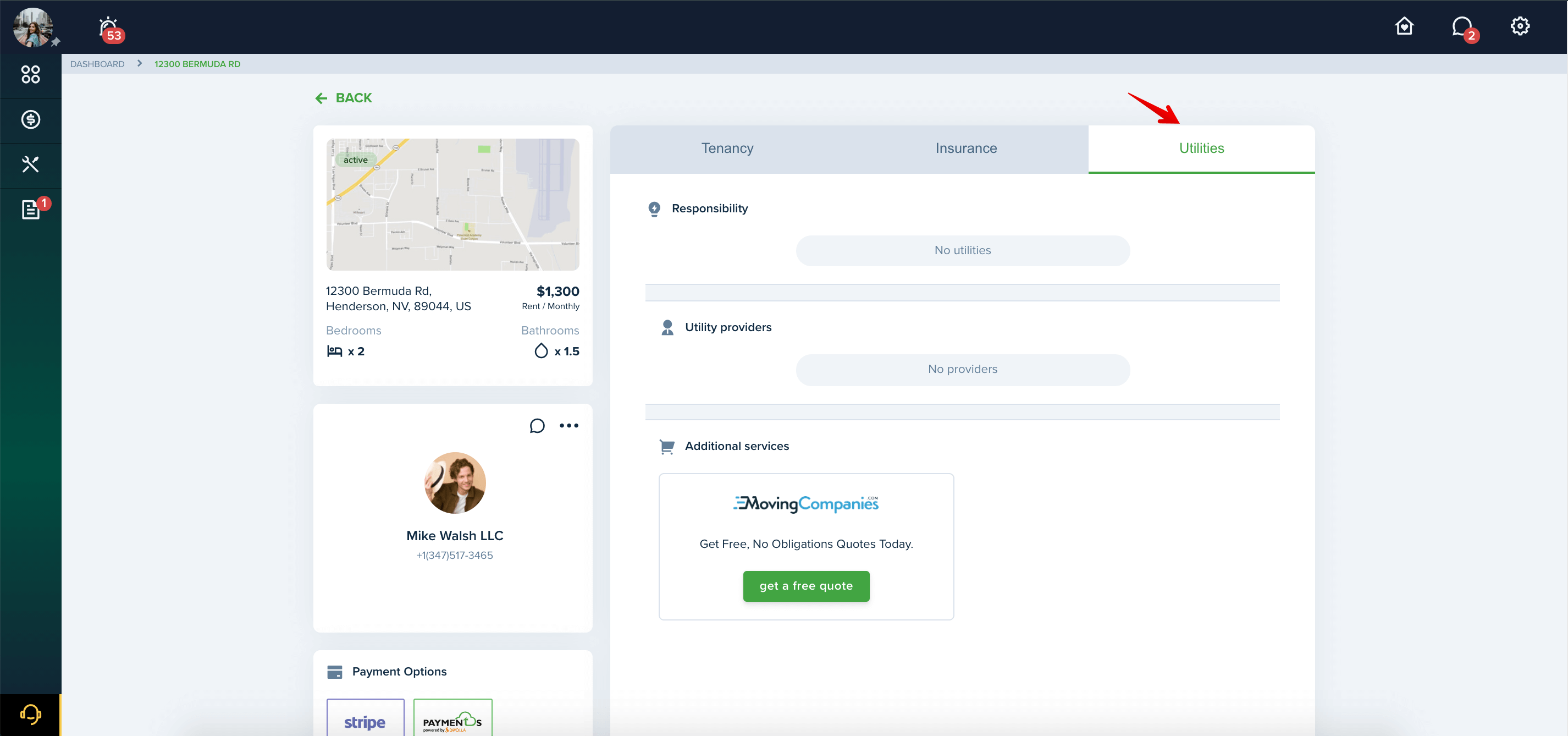1568x736 pixels.
Task: Click the address 12300 Bermuda Rd text
Action: [398, 299]
